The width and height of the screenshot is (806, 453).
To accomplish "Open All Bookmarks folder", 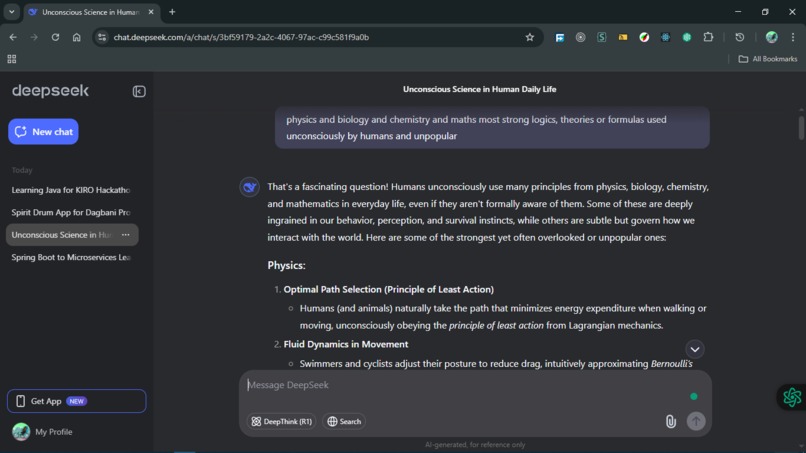I will (768, 59).
